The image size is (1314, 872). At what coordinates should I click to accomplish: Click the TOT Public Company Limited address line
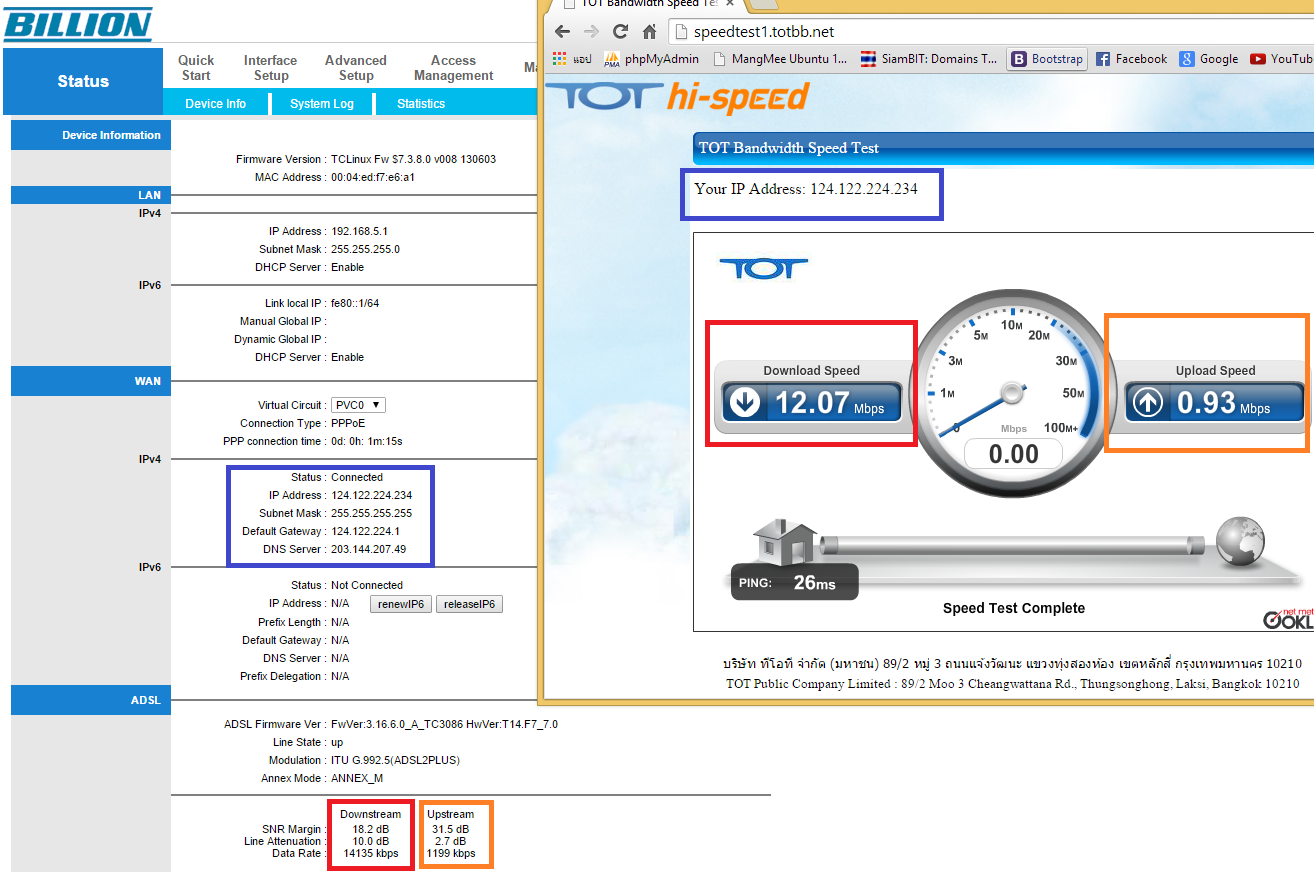[x=1013, y=683]
